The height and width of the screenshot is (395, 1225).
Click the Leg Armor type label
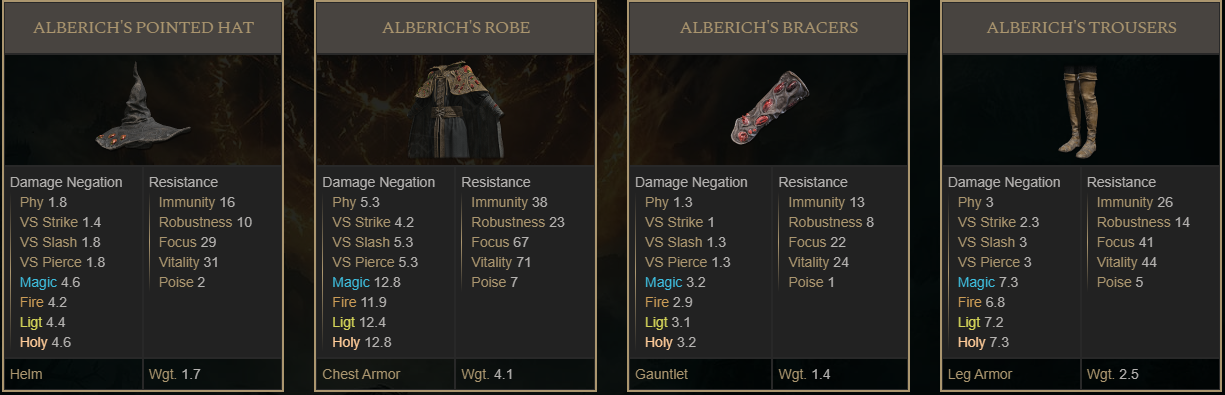[x=979, y=375]
